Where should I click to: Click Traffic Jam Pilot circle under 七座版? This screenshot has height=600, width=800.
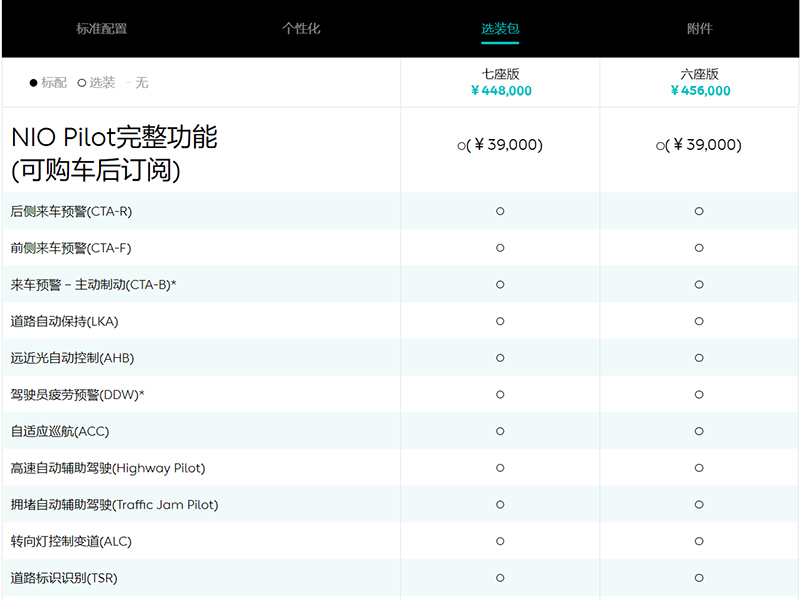point(500,505)
